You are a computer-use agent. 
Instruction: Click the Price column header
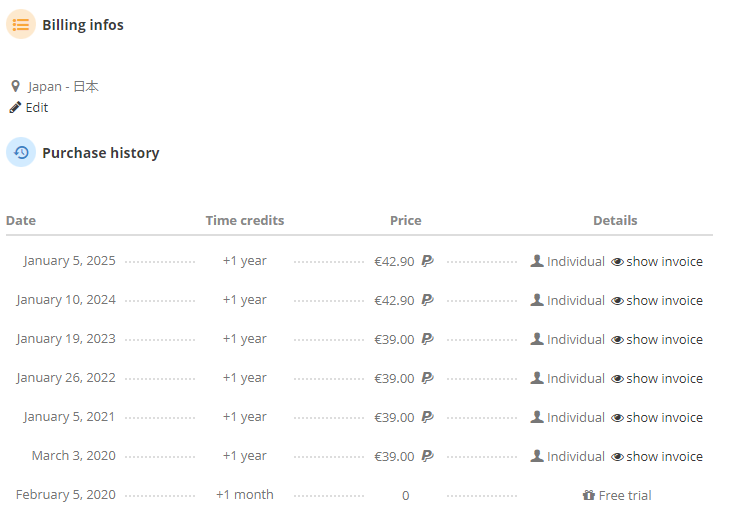(x=405, y=220)
